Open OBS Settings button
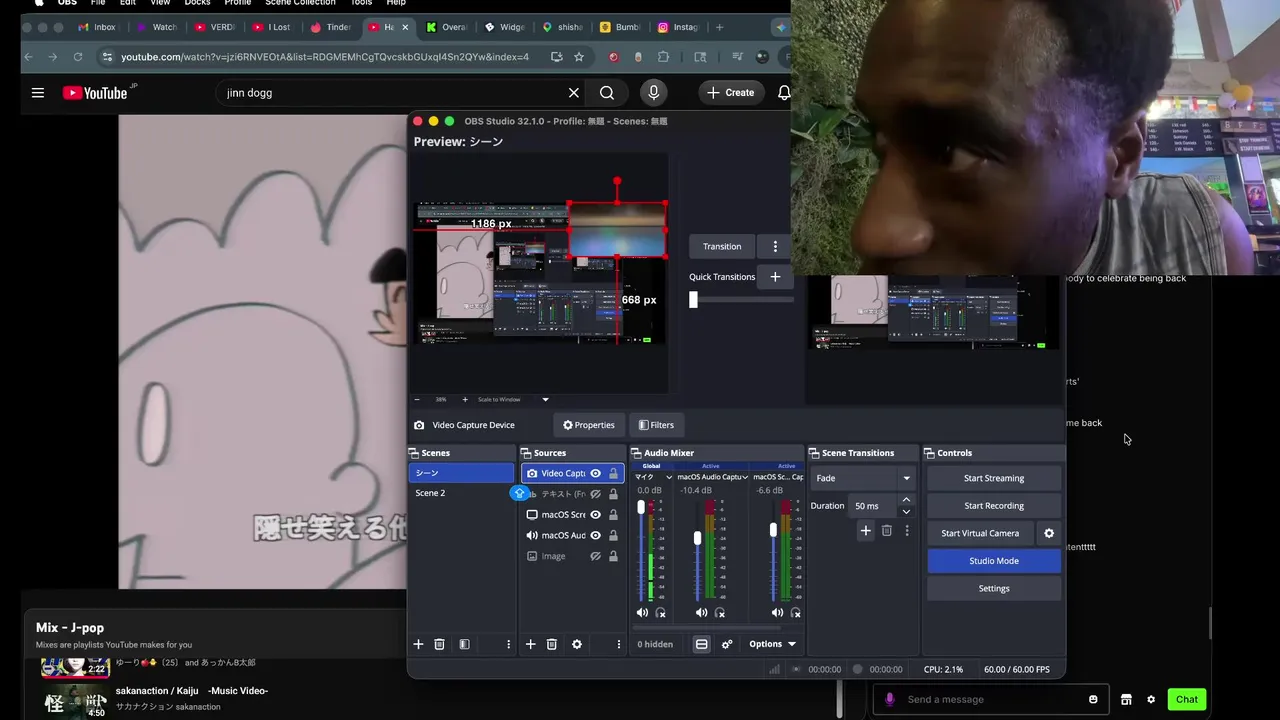 994,588
